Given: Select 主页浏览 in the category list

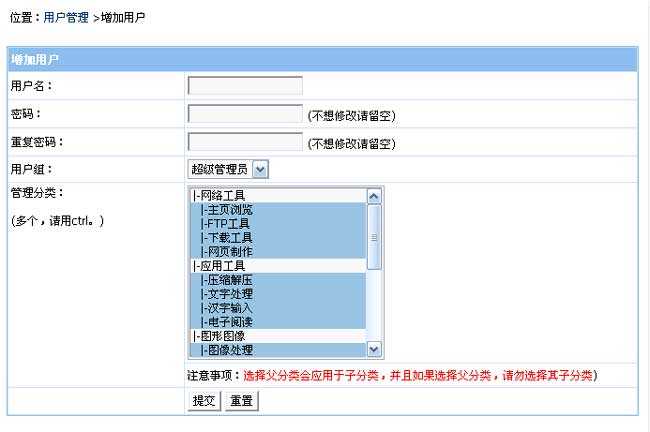Looking at the screenshot, I should pyautogui.click(x=226, y=210).
